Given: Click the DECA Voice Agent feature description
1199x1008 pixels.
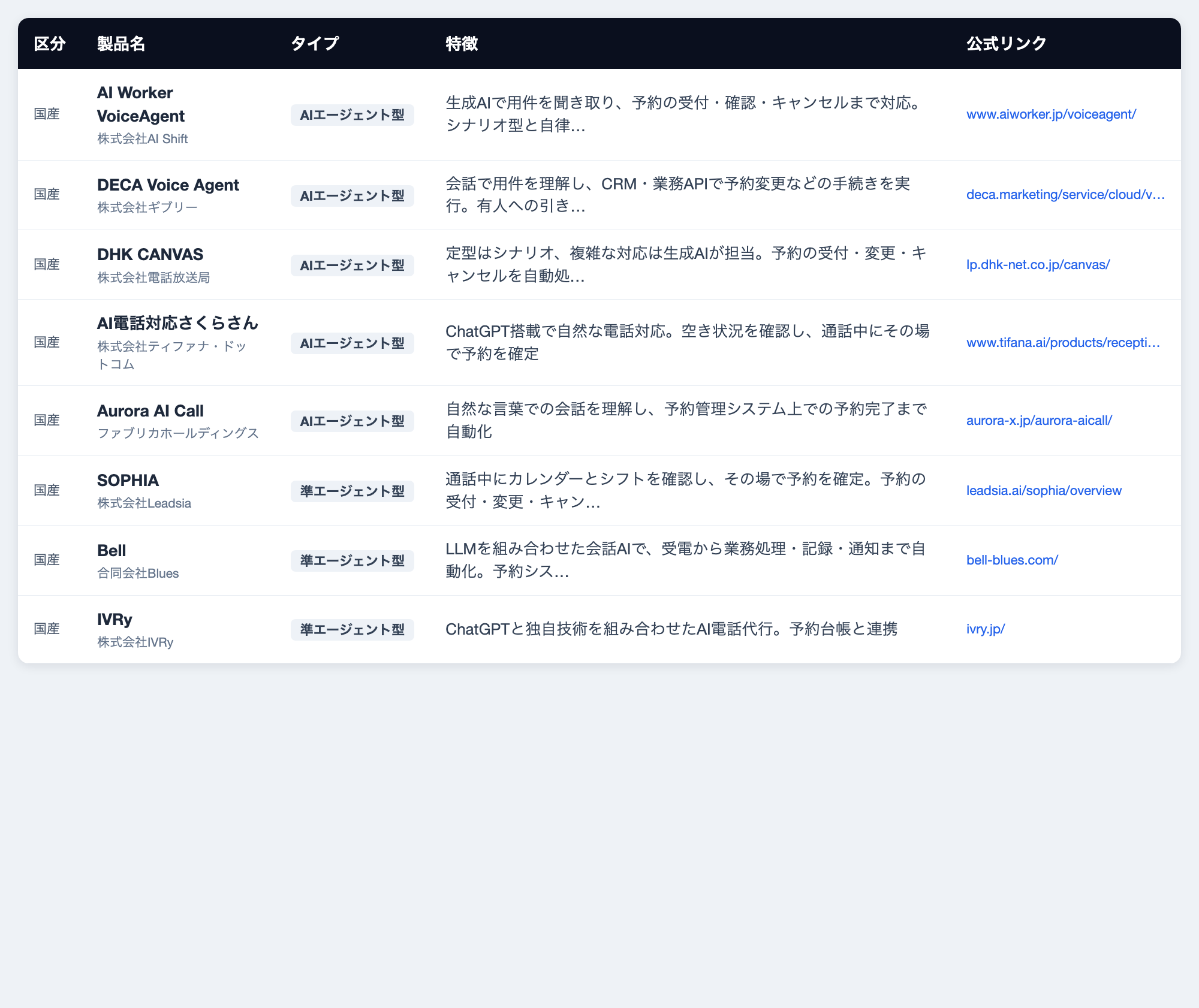Looking at the screenshot, I should 678,195.
